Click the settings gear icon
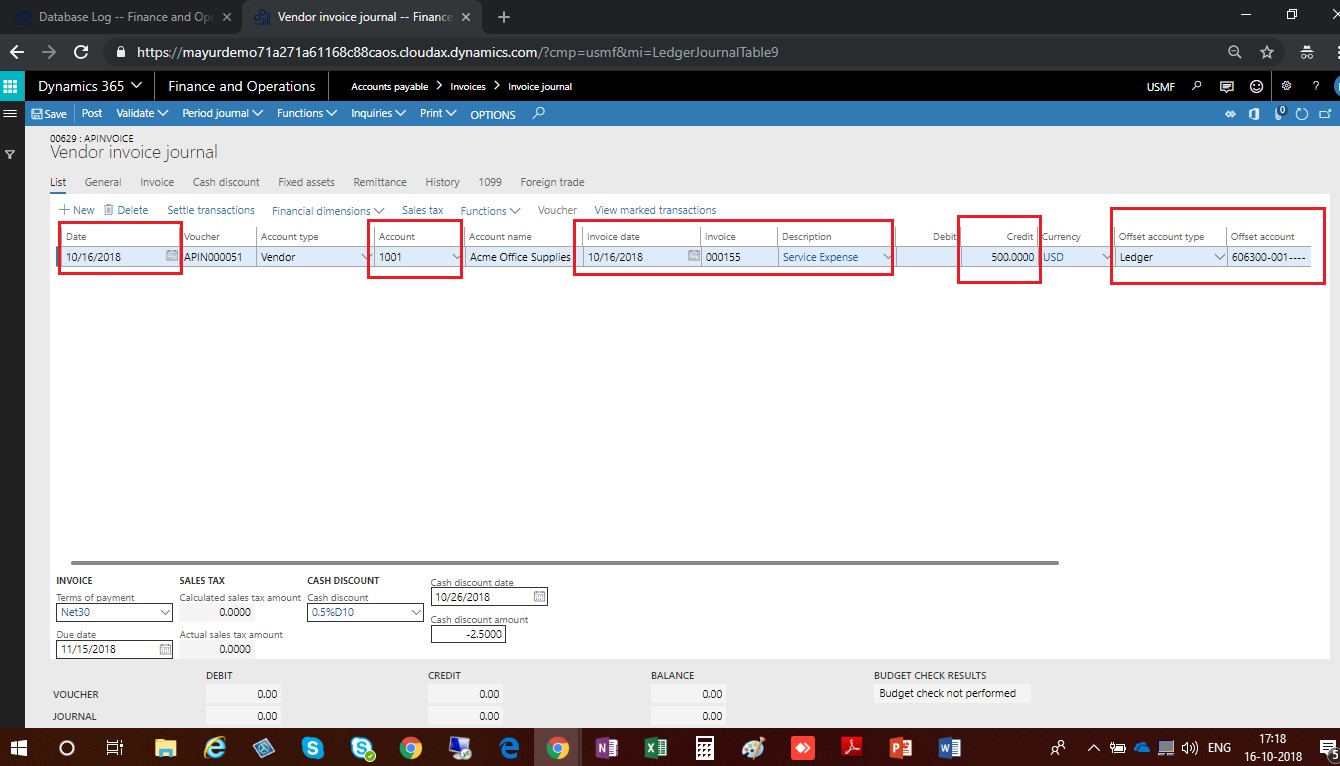The image size is (1340, 766). click(x=1286, y=86)
